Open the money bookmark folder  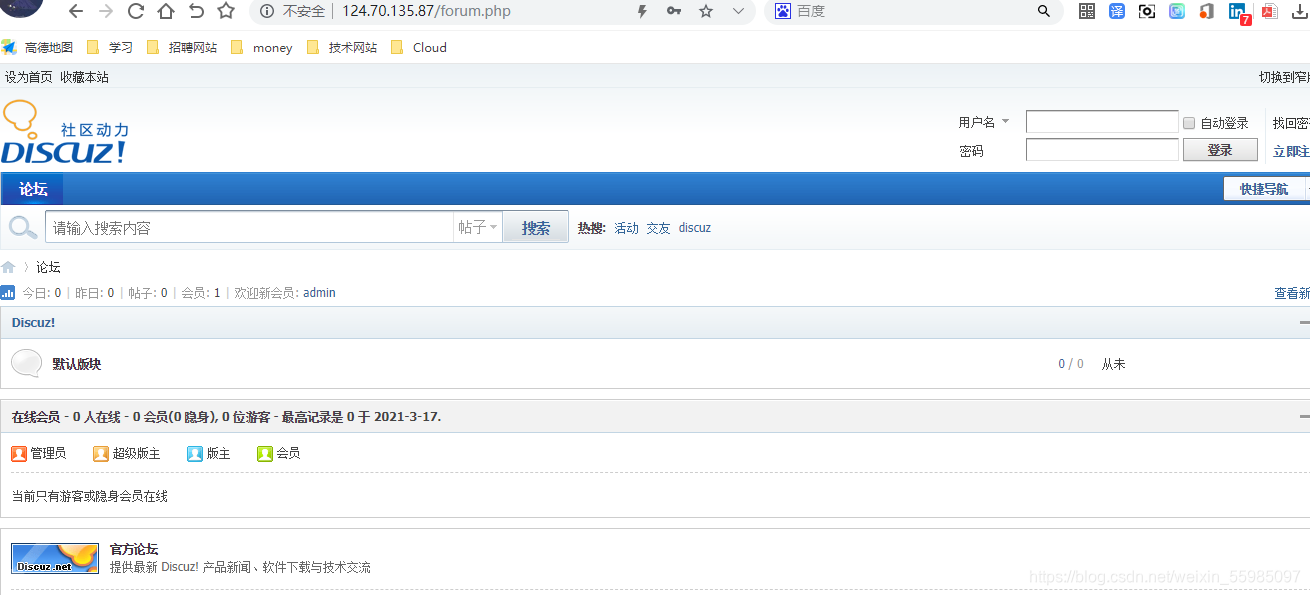[262, 47]
